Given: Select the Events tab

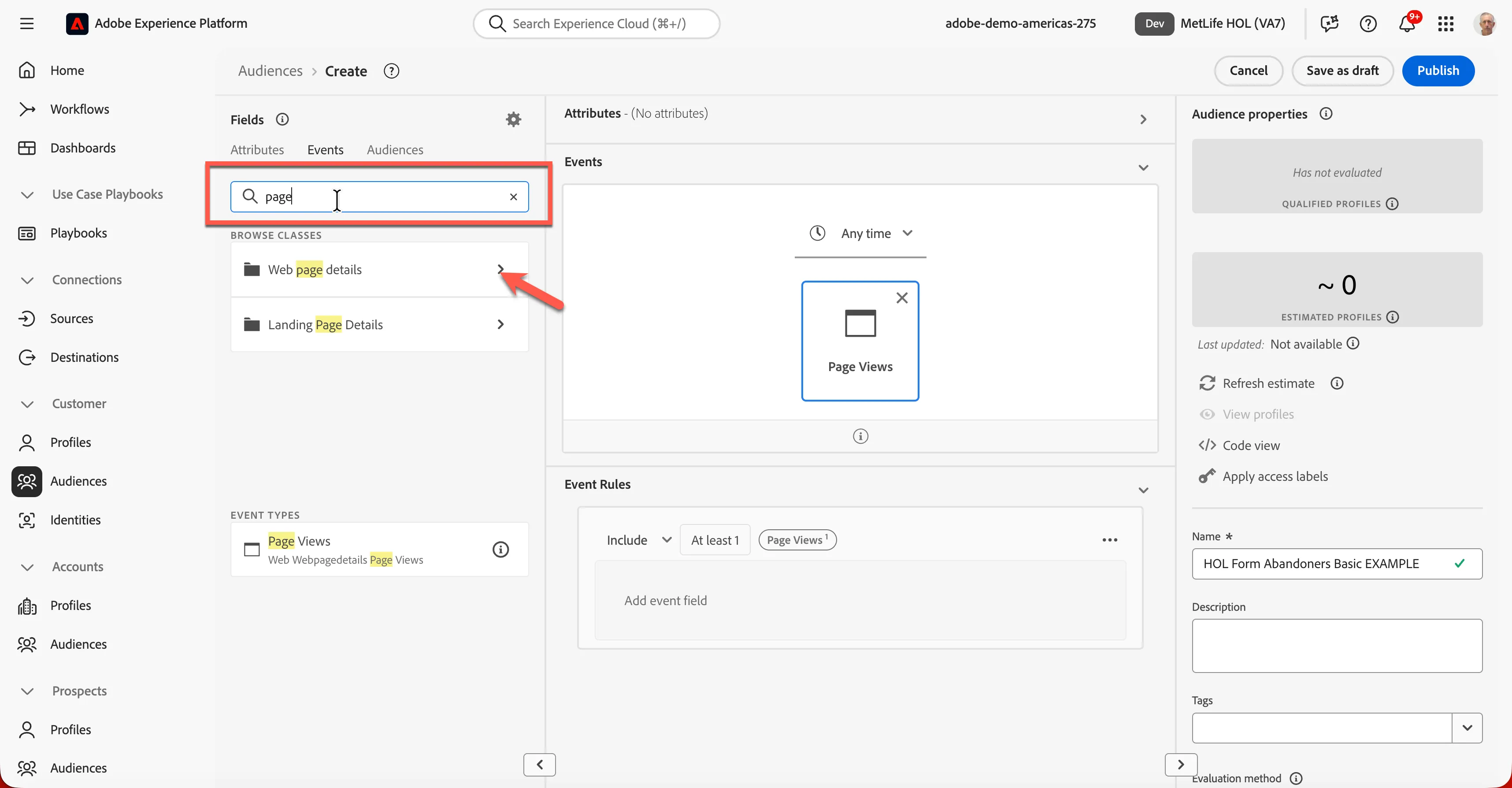Looking at the screenshot, I should (325, 150).
